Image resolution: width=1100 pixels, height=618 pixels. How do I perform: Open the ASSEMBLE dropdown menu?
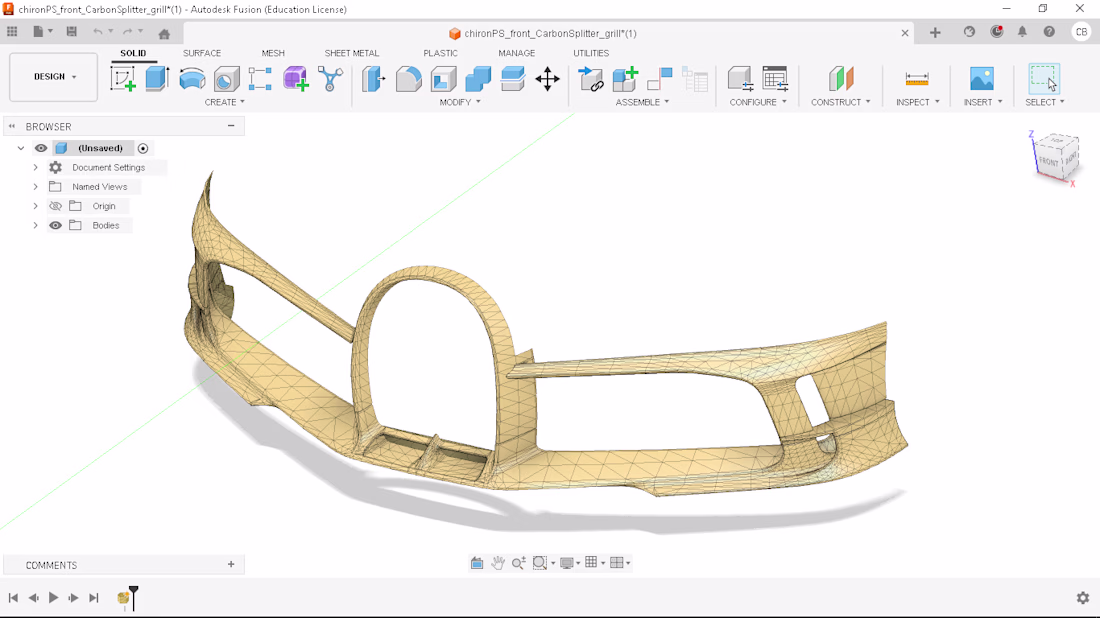tap(642, 102)
